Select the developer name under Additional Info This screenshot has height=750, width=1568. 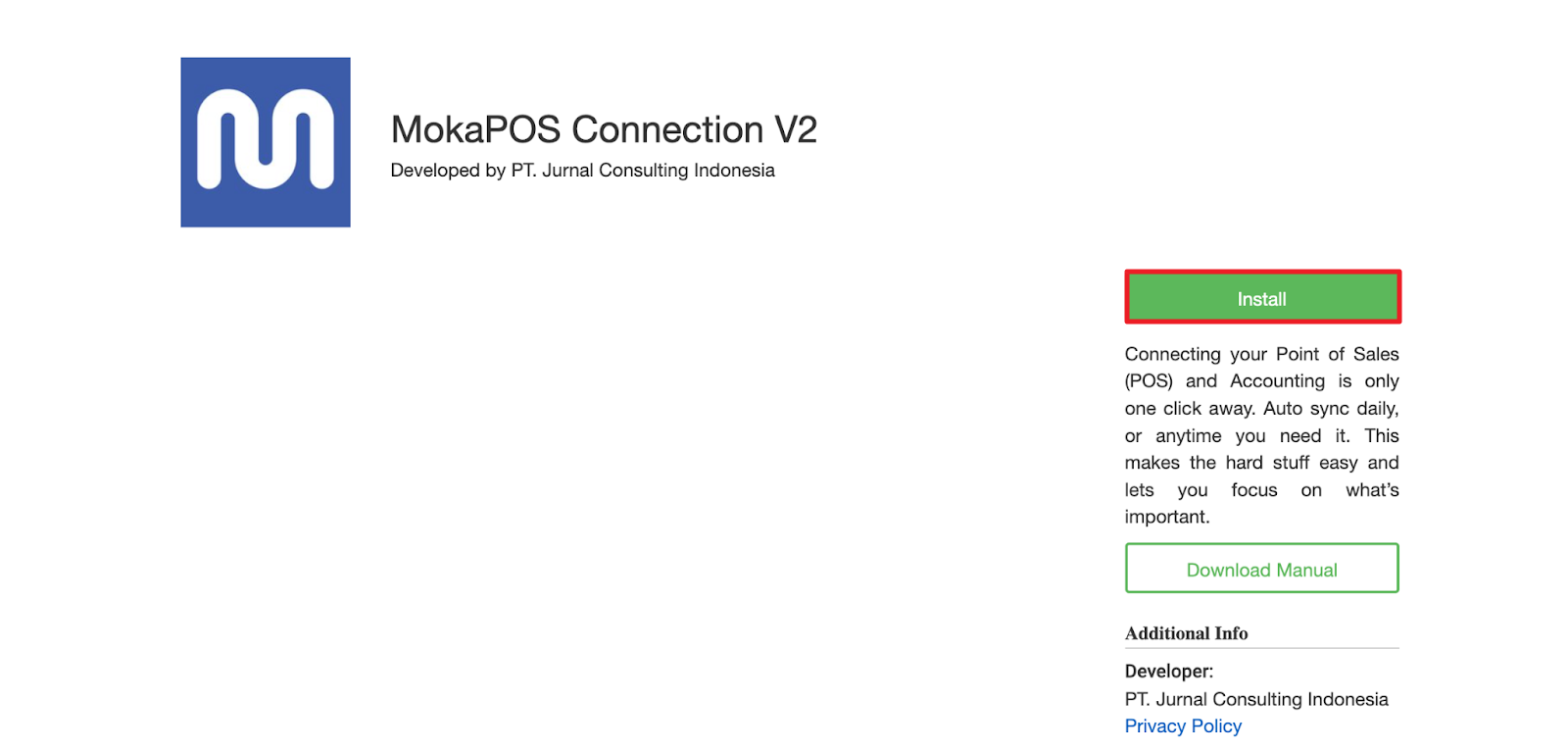1256,699
